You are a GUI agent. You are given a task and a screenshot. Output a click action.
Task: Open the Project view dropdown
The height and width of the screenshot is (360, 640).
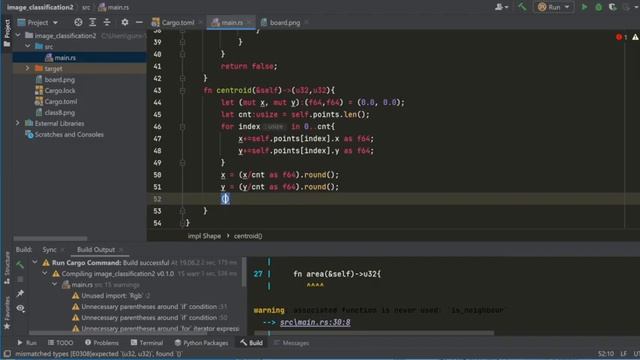[38, 22]
